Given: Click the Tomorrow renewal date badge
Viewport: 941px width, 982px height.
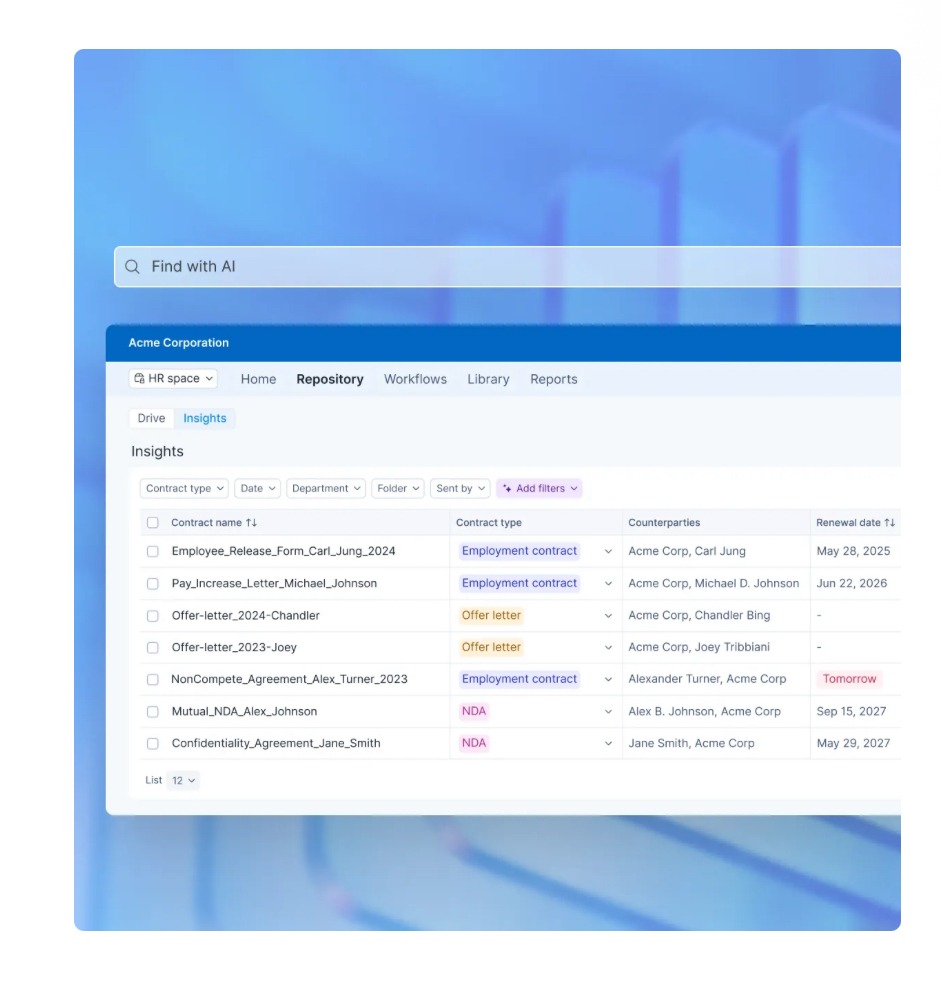Looking at the screenshot, I should point(849,679).
